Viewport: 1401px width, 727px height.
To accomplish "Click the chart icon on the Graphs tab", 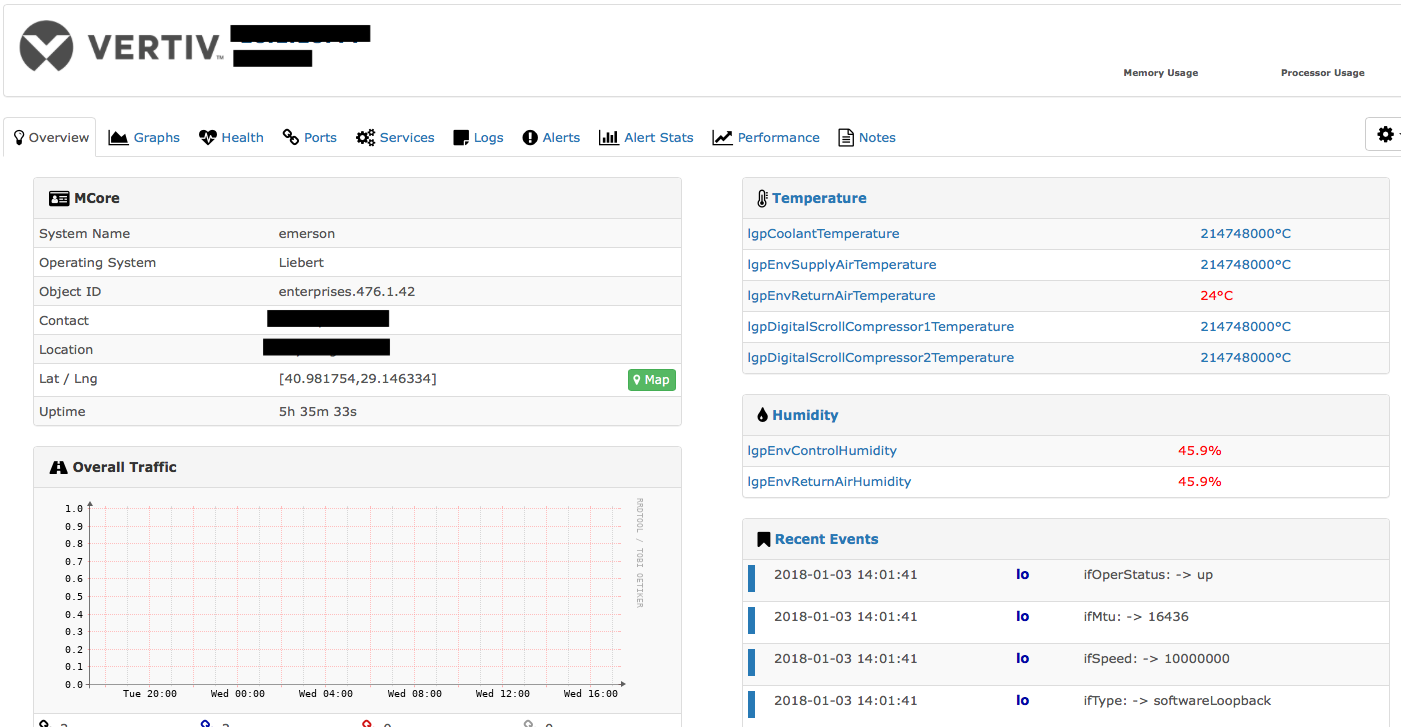I will [x=120, y=137].
